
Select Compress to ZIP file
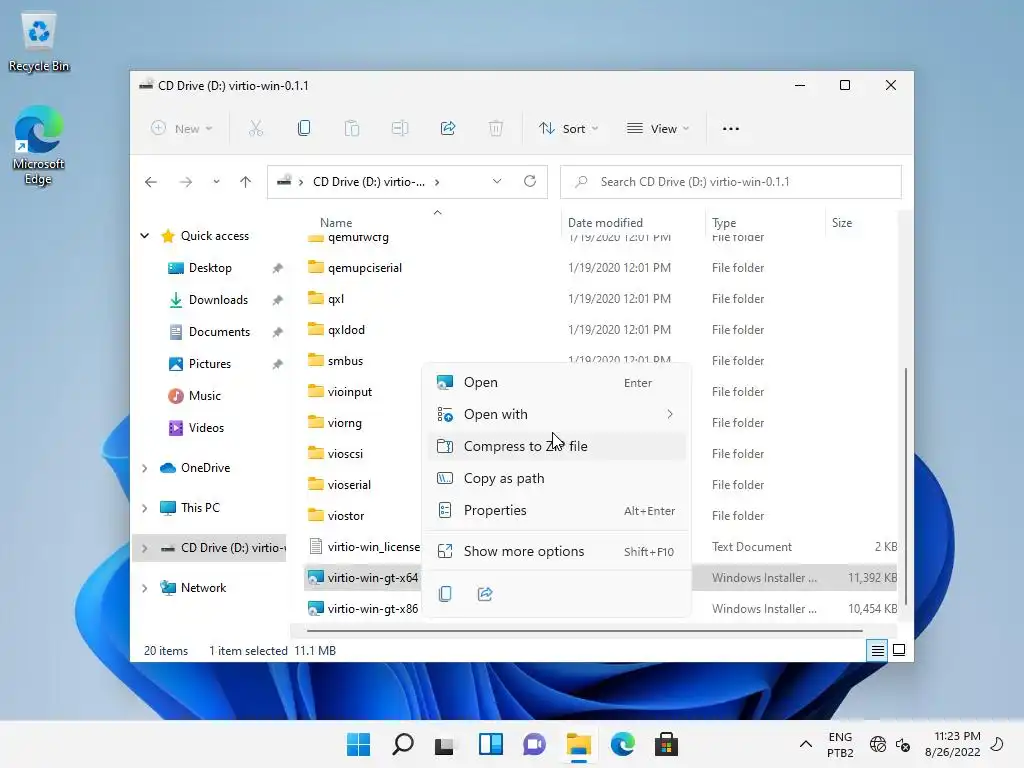(x=556, y=447)
